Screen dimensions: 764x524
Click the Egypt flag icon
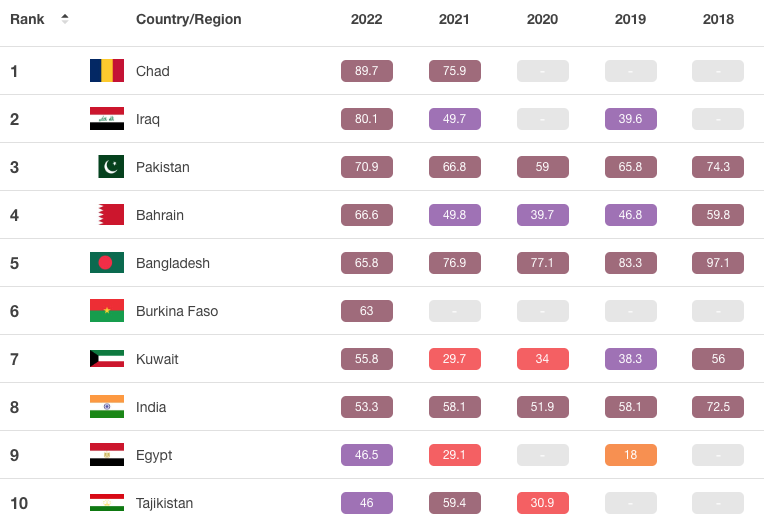[107, 455]
